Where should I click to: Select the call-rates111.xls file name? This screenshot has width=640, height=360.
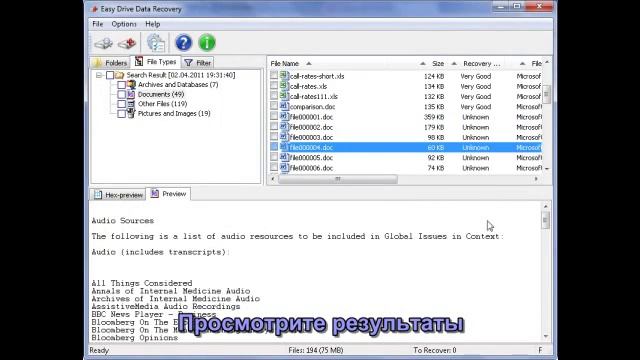click(x=313, y=96)
